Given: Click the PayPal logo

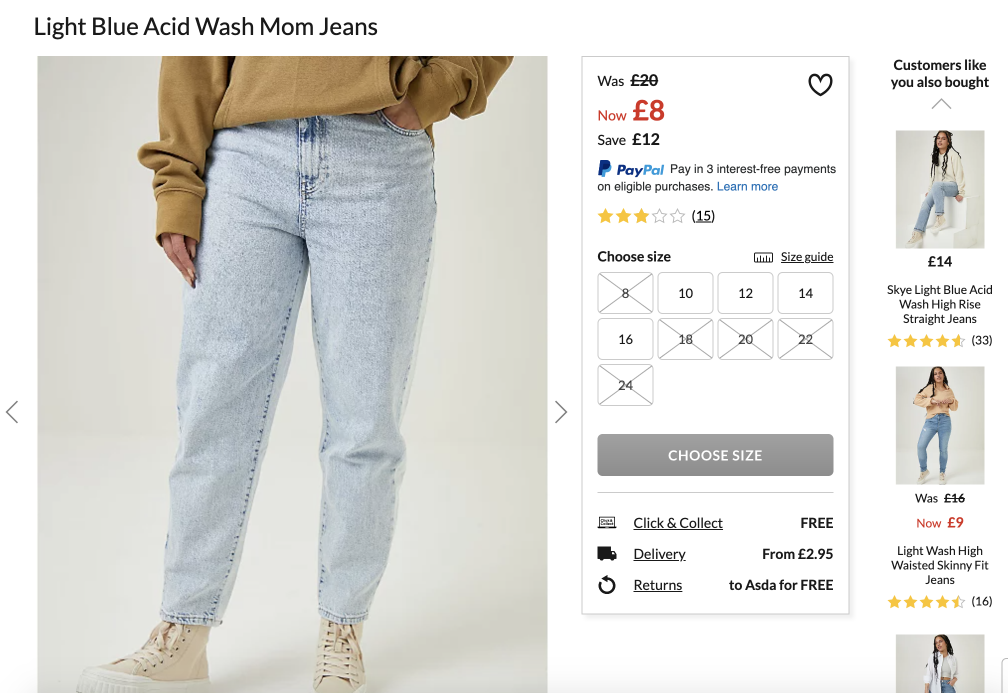Looking at the screenshot, I should tap(631, 169).
